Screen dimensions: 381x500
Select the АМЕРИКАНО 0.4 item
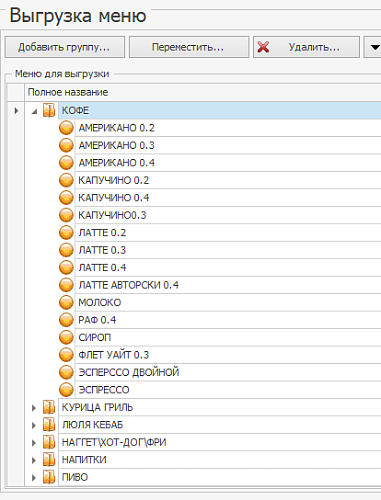pyautogui.click(x=228, y=163)
